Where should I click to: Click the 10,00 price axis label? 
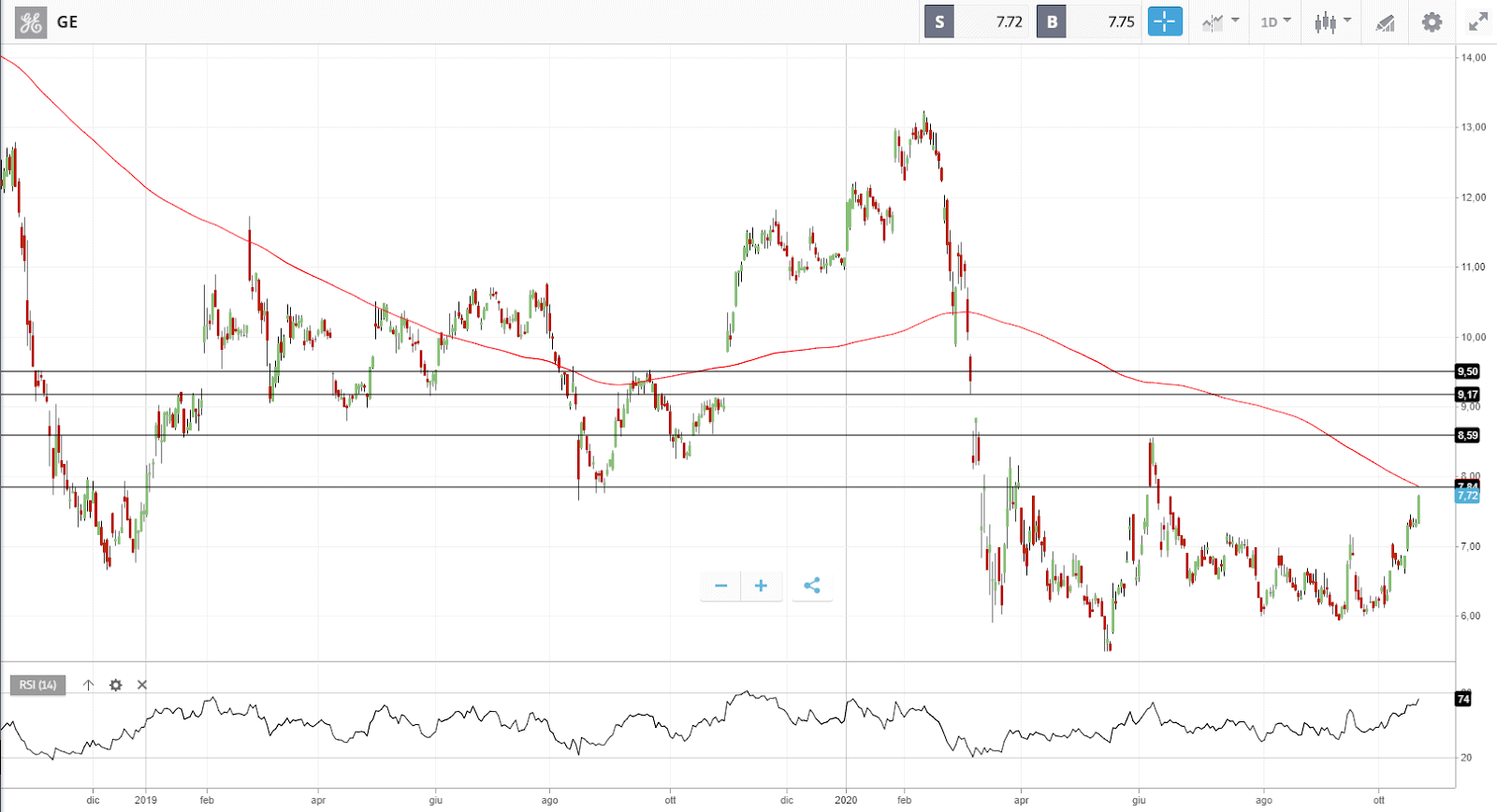tap(1474, 337)
